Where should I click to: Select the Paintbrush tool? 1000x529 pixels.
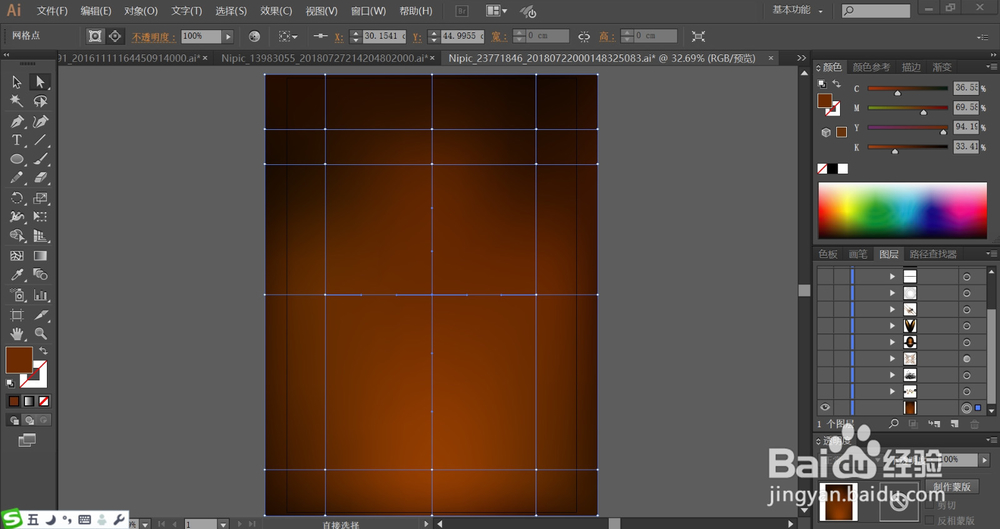pyautogui.click(x=40, y=159)
